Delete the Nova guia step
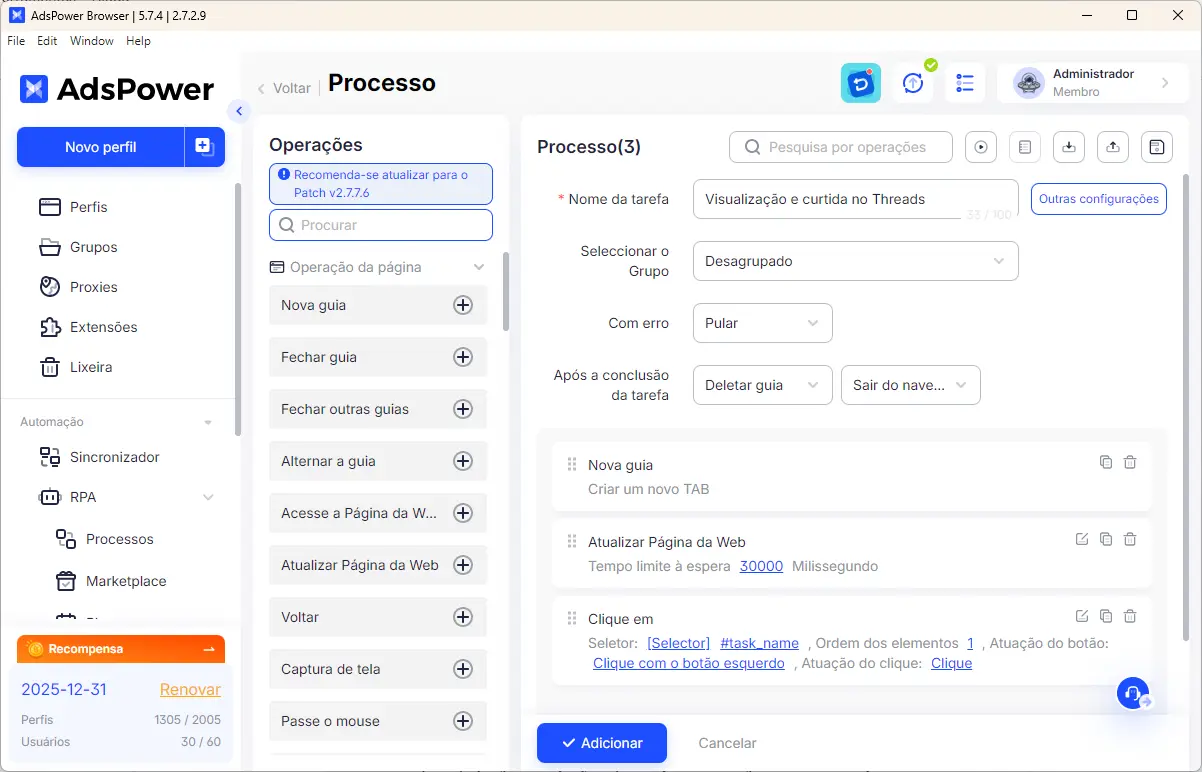 pyautogui.click(x=1130, y=462)
